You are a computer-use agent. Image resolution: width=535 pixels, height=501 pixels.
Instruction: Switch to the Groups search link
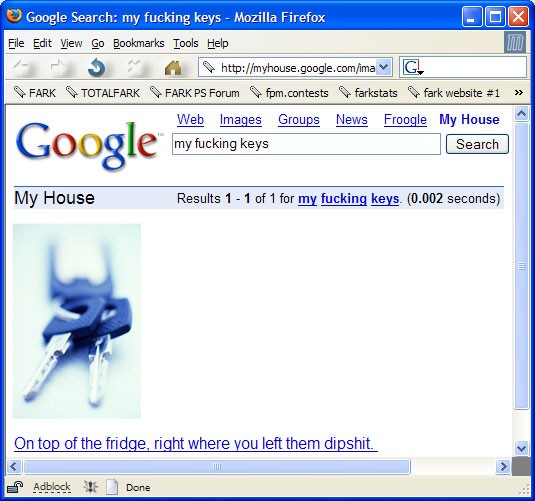(x=299, y=120)
